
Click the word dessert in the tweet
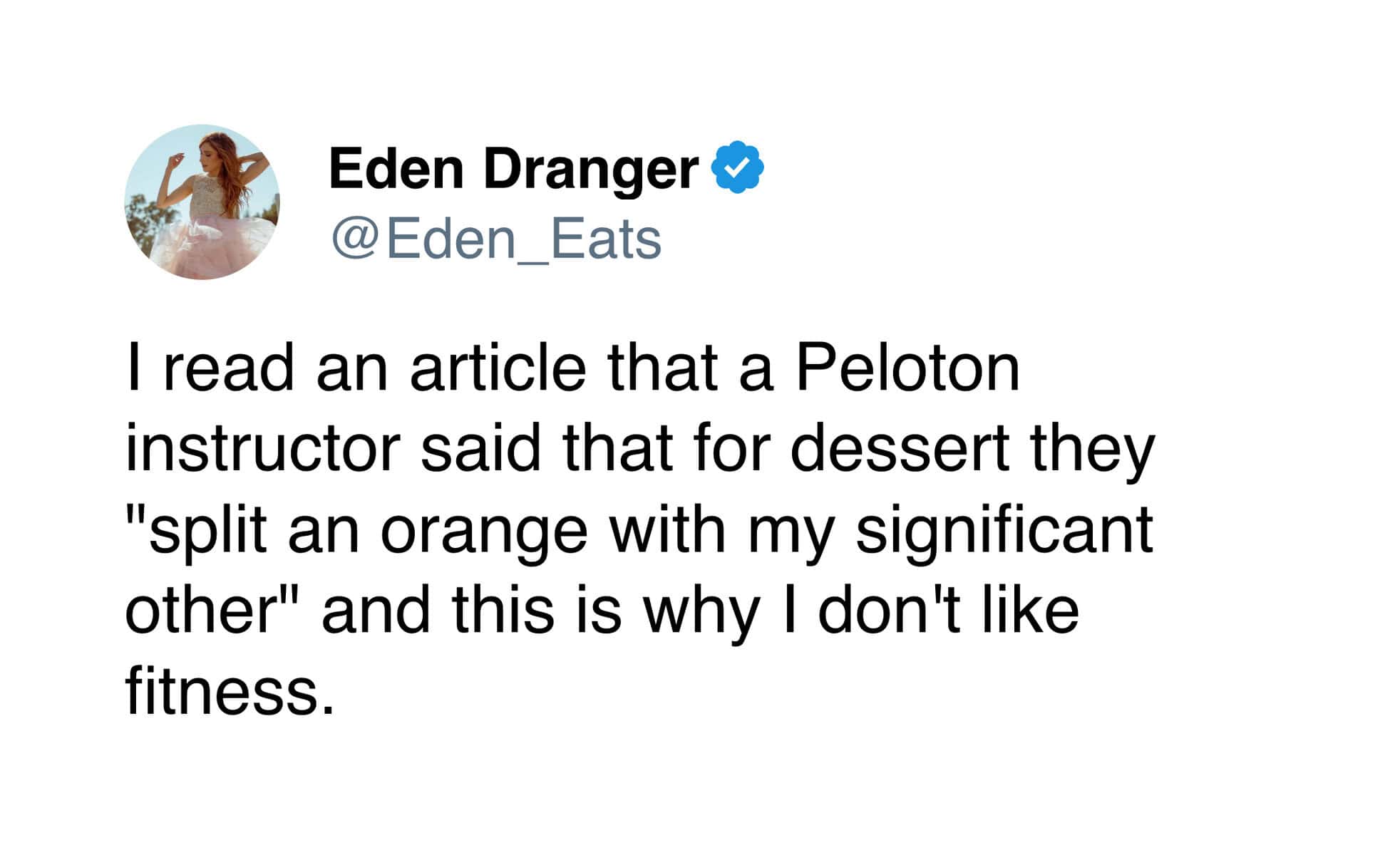click(900, 450)
